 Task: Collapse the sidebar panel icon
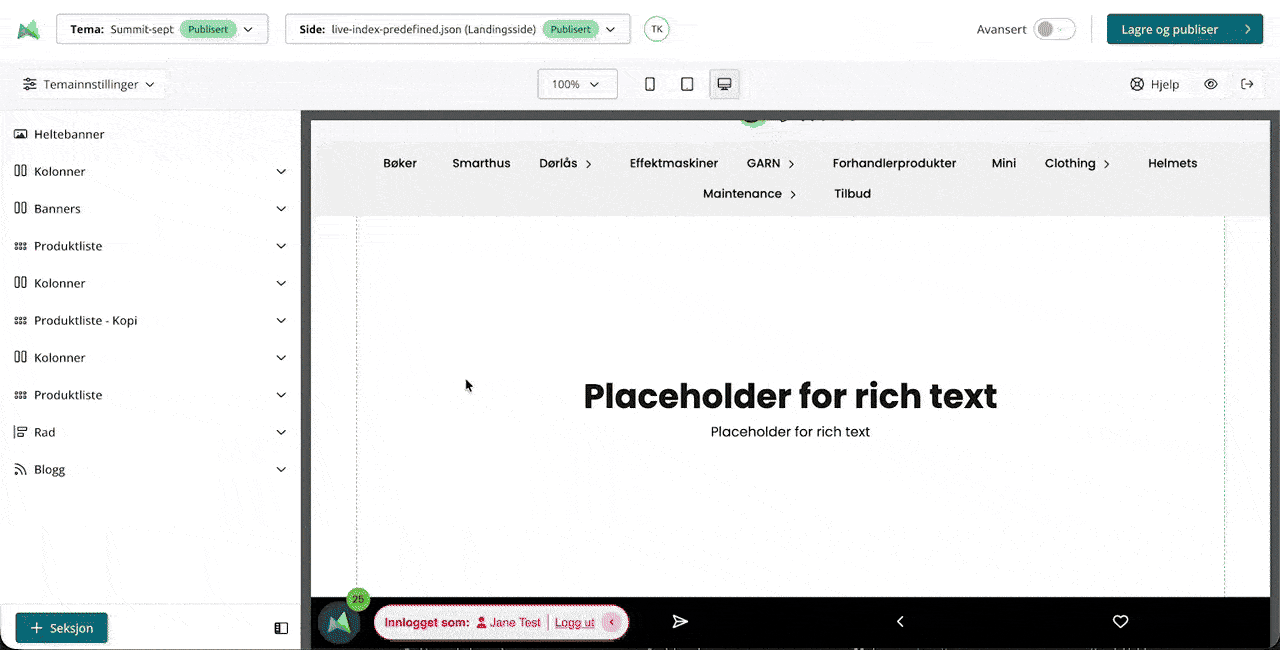[281, 628]
